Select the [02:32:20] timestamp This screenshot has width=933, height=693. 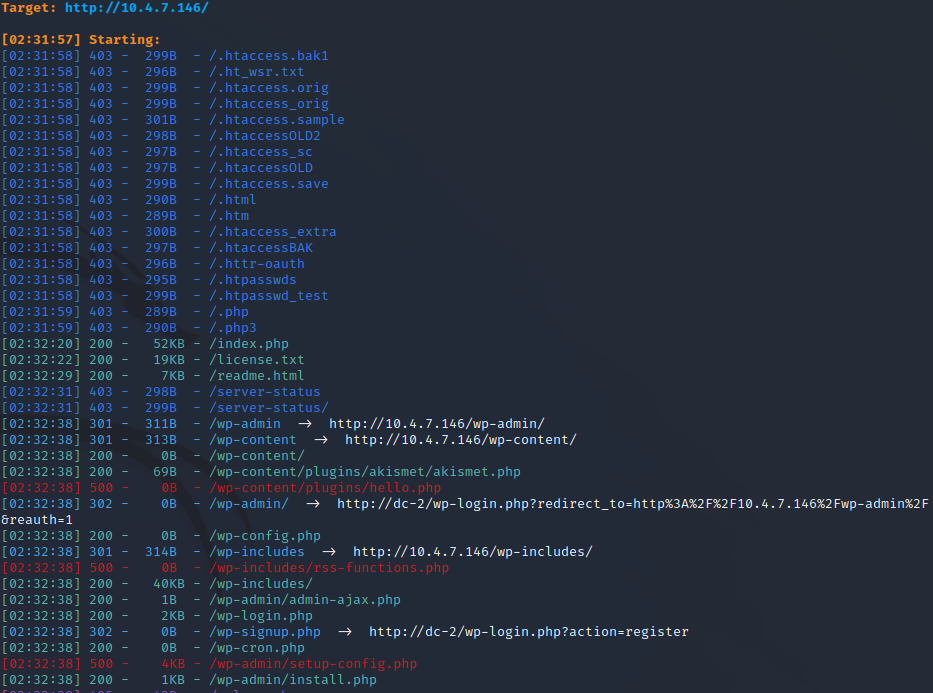[41, 344]
